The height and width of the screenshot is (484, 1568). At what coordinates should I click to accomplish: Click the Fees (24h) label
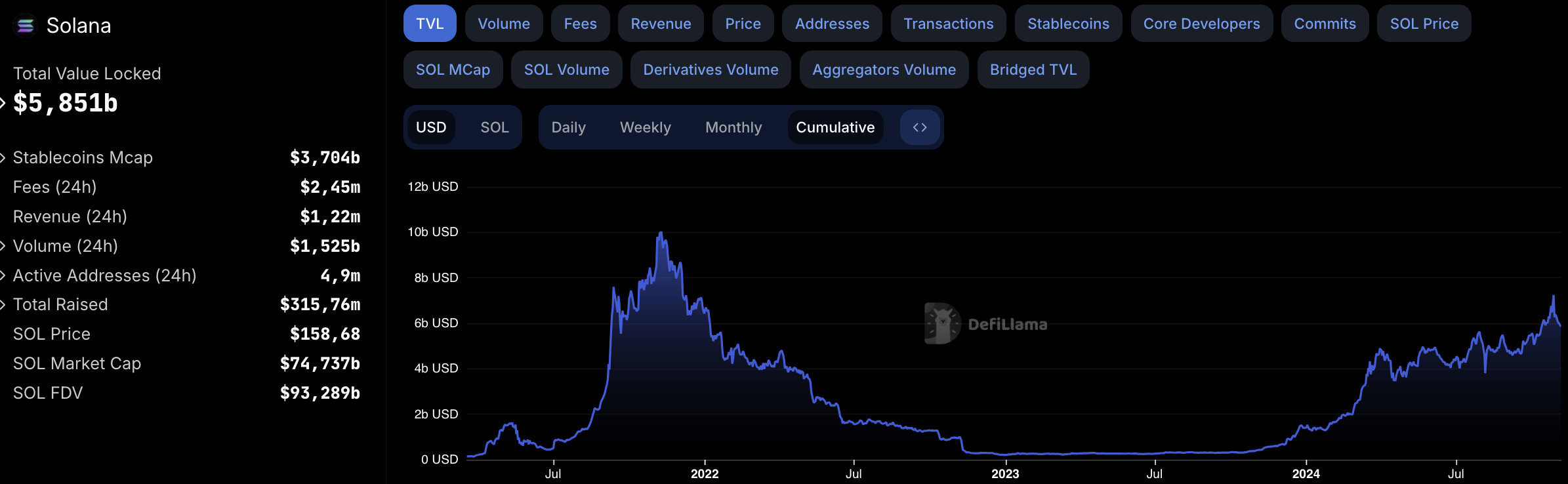click(55, 187)
